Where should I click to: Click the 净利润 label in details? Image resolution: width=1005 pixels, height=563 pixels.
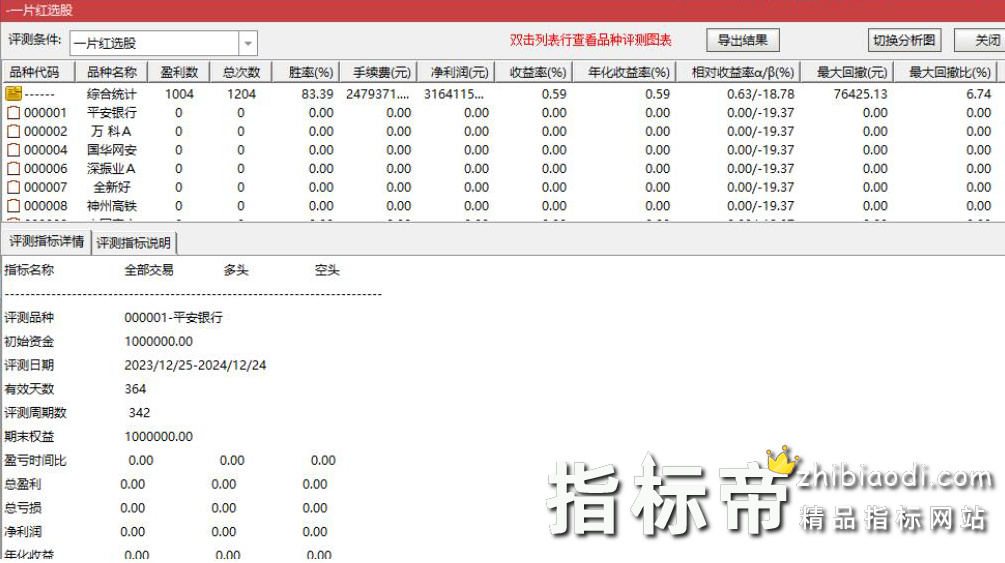click(22, 532)
